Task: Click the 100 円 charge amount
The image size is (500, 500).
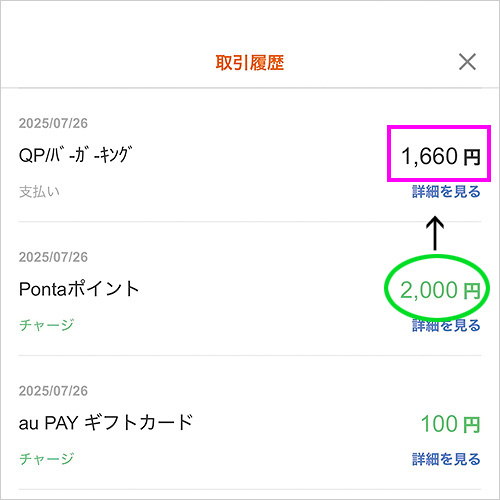Action: point(450,424)
